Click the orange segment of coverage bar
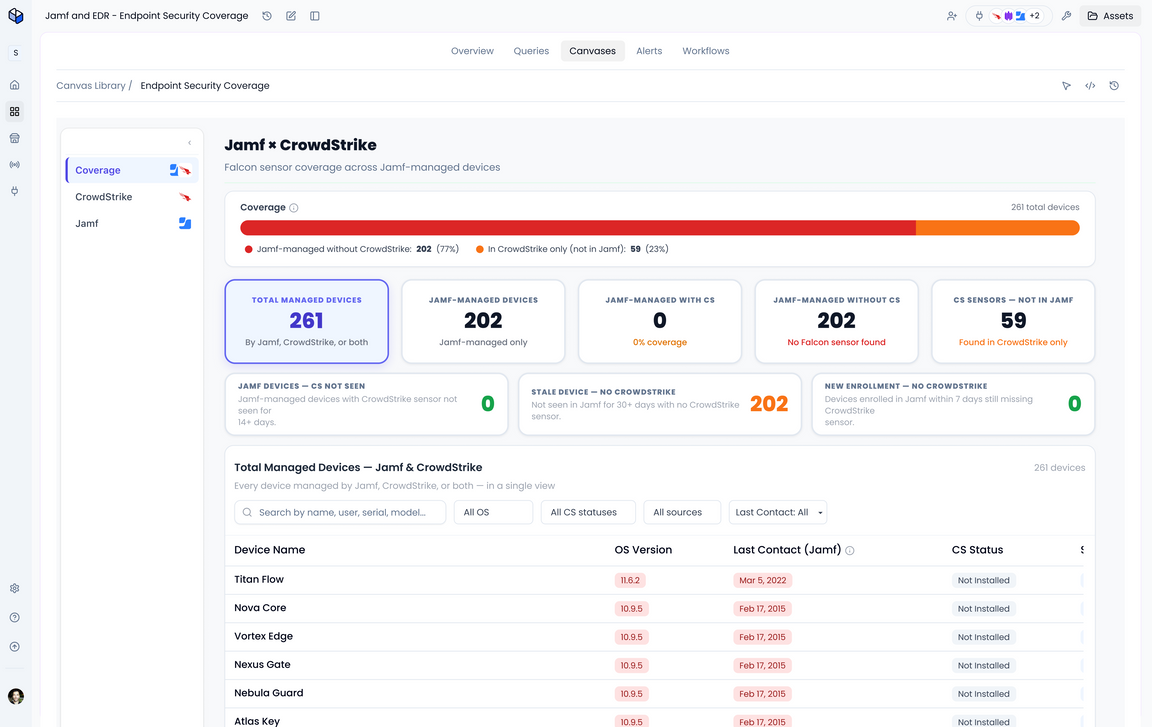This screenshot has width=1152, height=727. click(x=998, y=228)
